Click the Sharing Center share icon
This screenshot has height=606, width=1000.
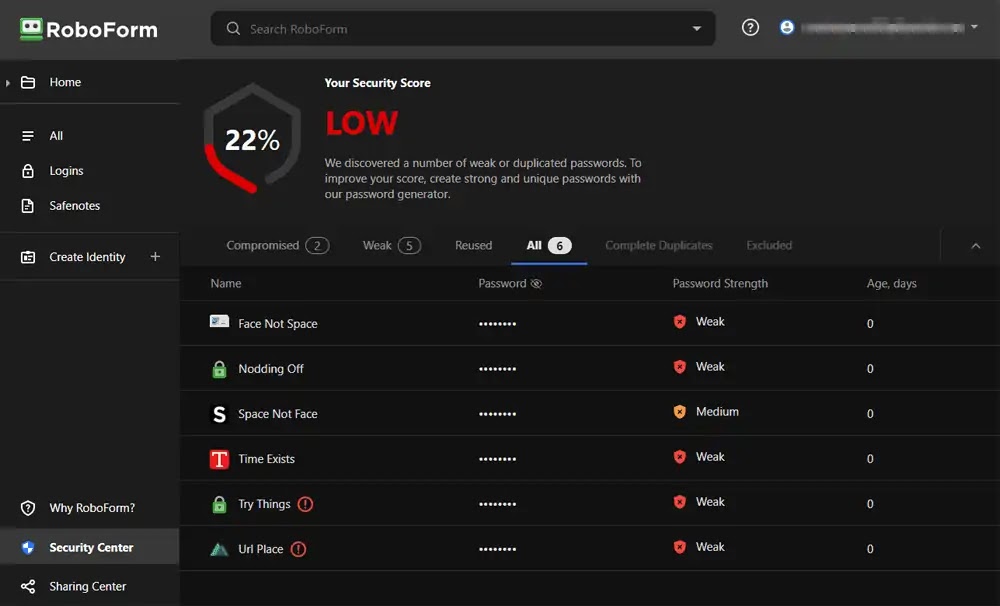(28, 586)
